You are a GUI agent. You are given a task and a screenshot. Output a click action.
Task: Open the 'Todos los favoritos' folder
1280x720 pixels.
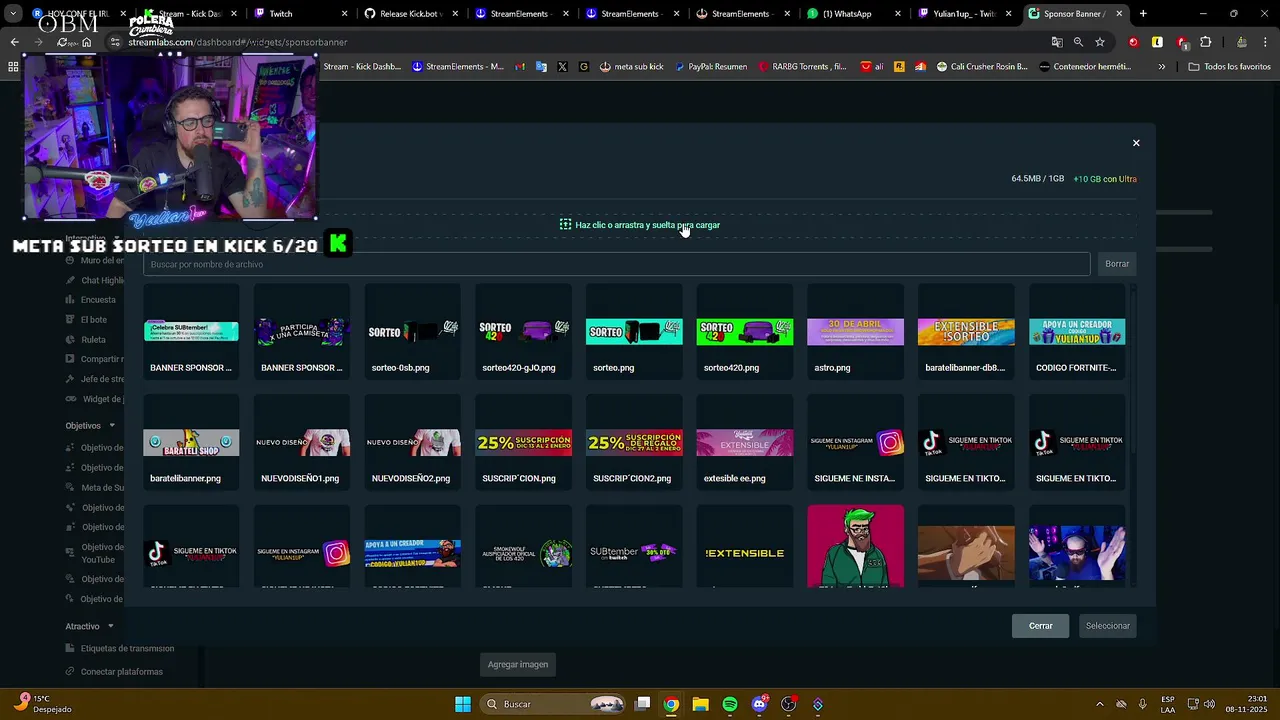pyautogui.click(x=1230, y=67)
